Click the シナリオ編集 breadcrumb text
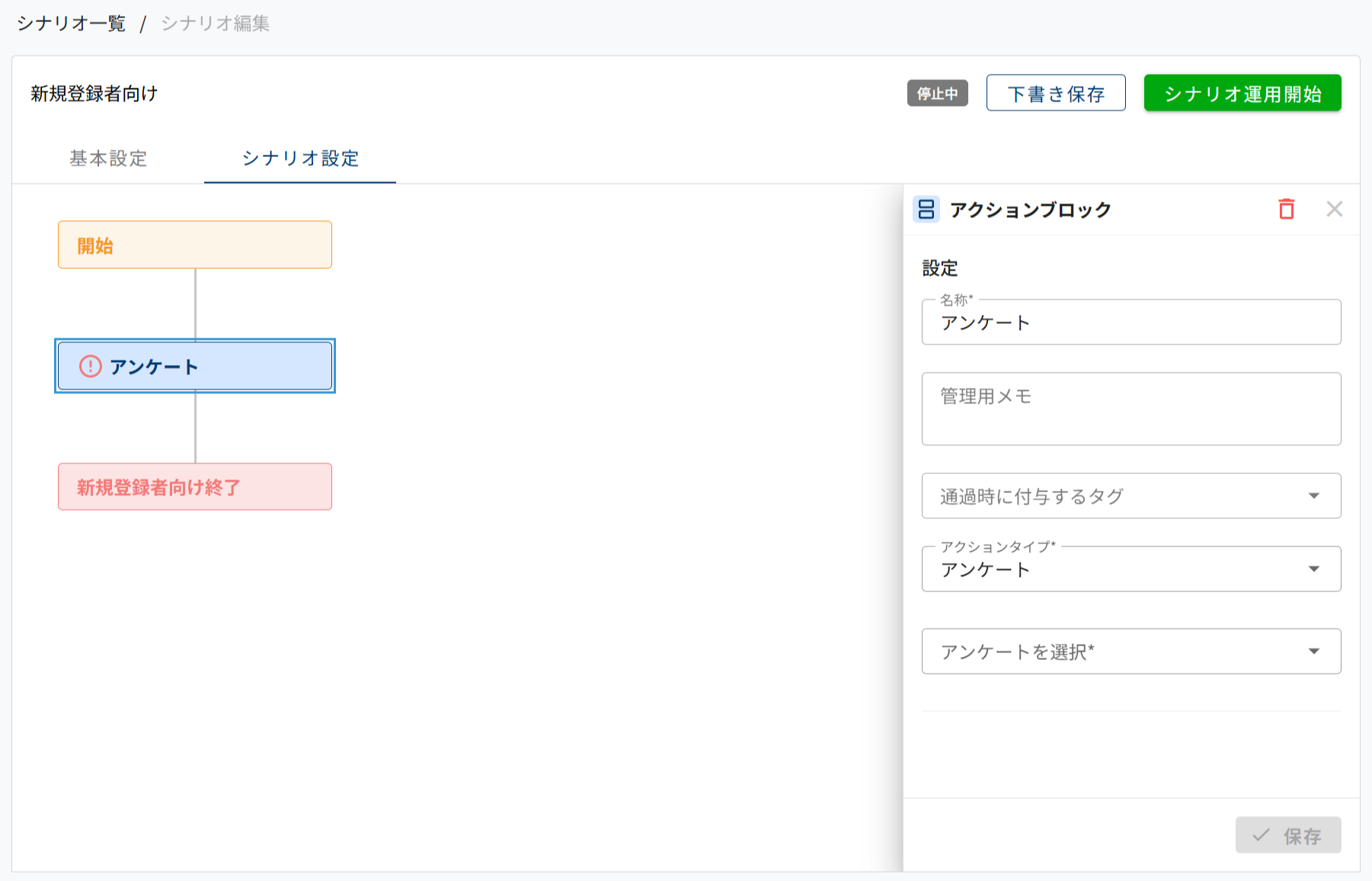 (215, 24)
